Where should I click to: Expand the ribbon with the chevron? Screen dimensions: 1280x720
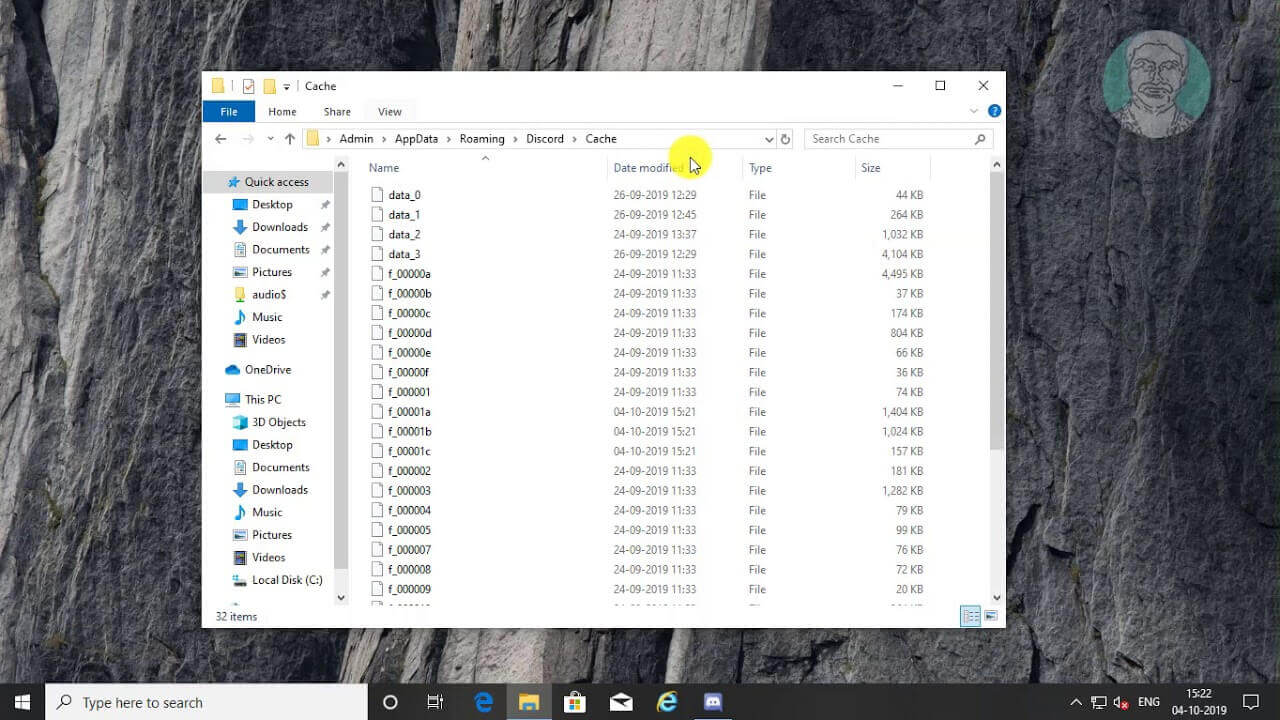974,111
